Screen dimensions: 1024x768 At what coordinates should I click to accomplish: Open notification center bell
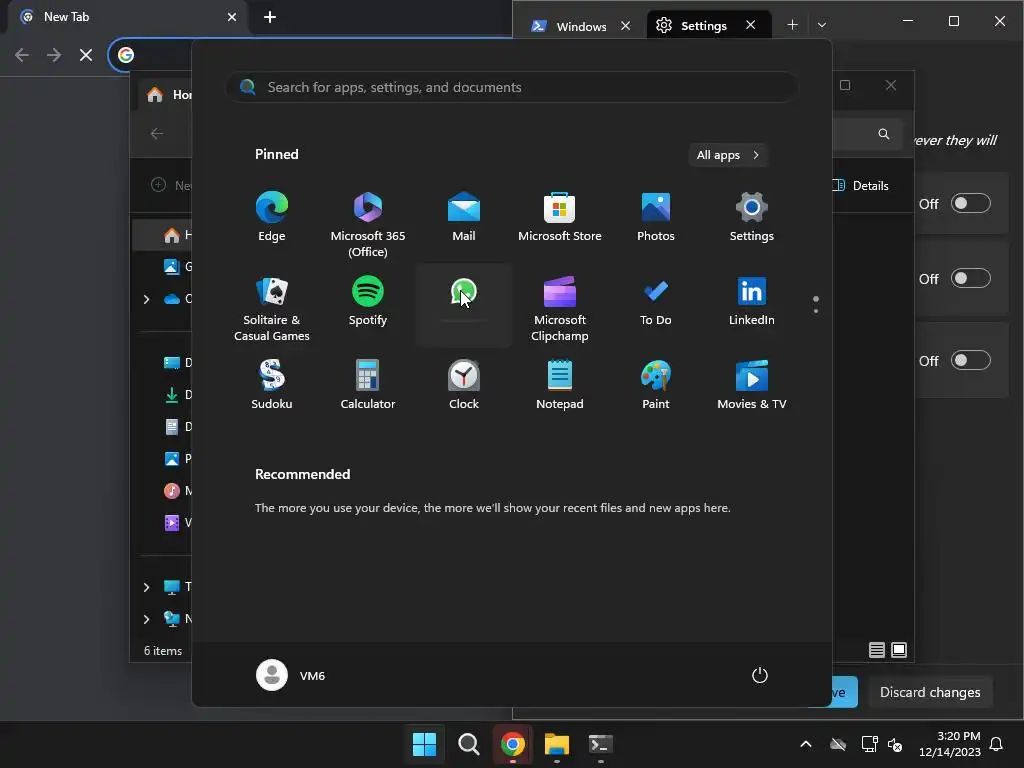click(x=996, y=744)
